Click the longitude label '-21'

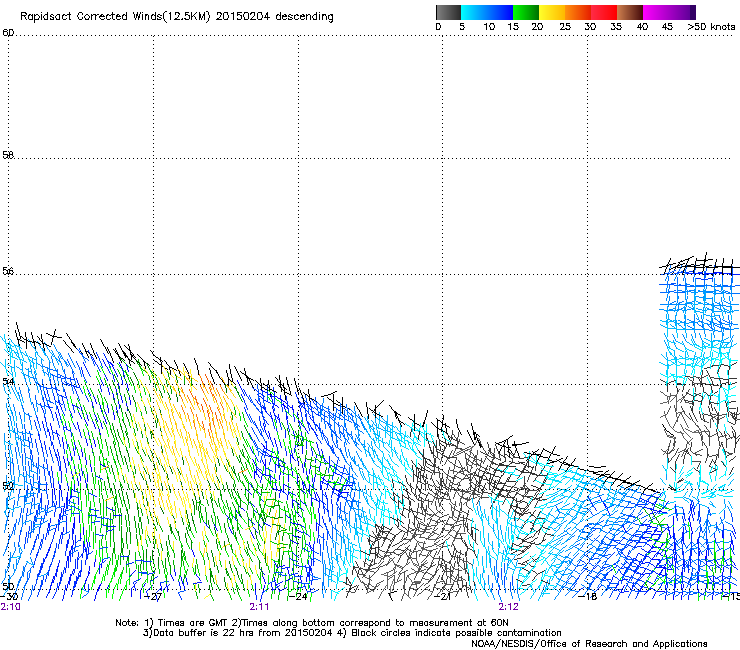click(443, 597)
